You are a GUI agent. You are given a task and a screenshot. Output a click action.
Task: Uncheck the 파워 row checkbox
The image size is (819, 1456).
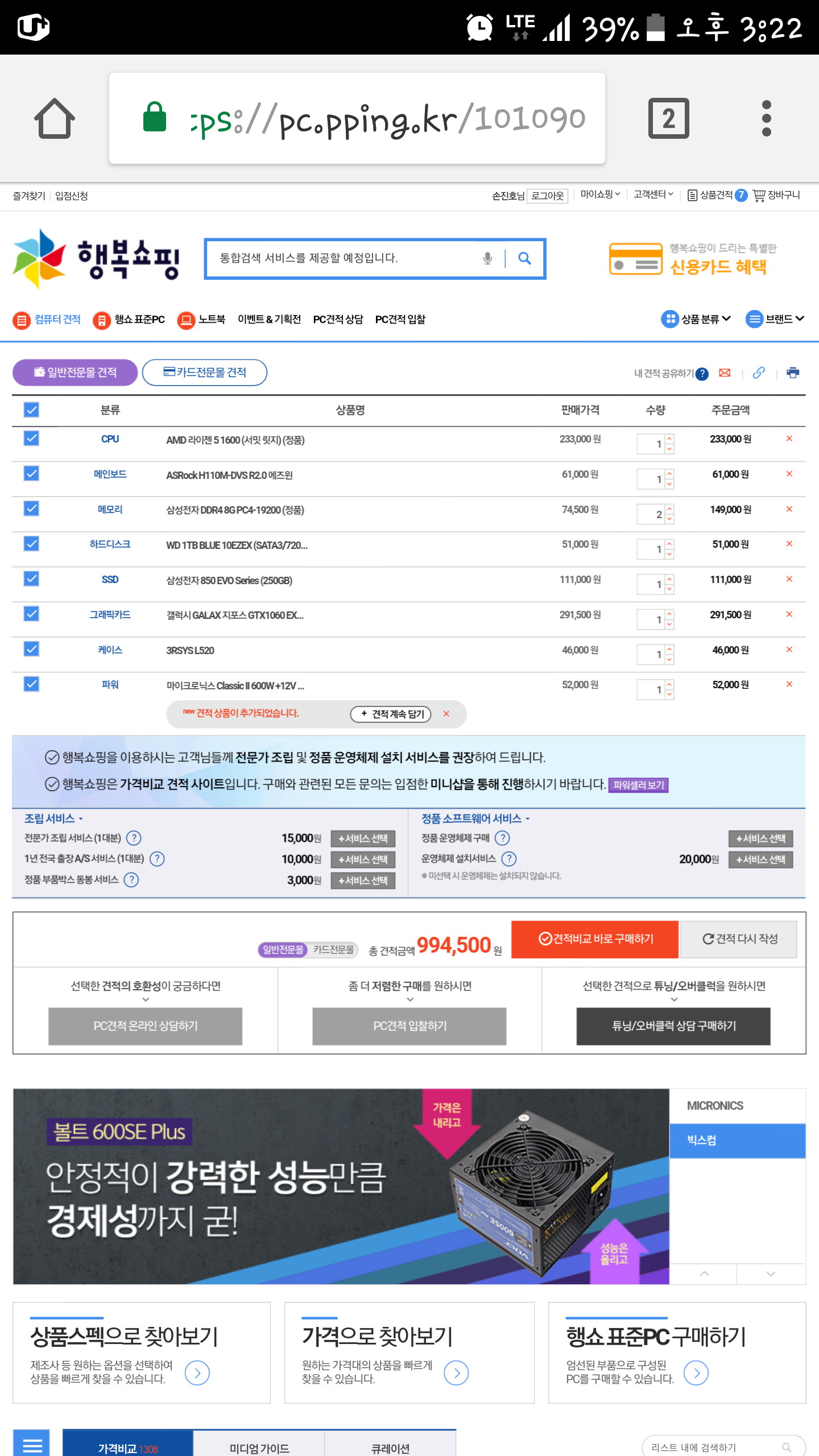point(31,684)
